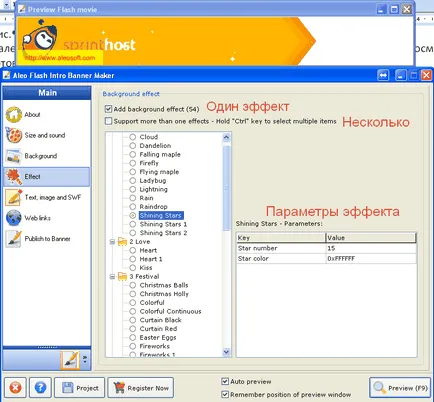Select Easter Eggs effect
Image resolution: width=434 pixels, height=402 pixels.
pos(158,337)
